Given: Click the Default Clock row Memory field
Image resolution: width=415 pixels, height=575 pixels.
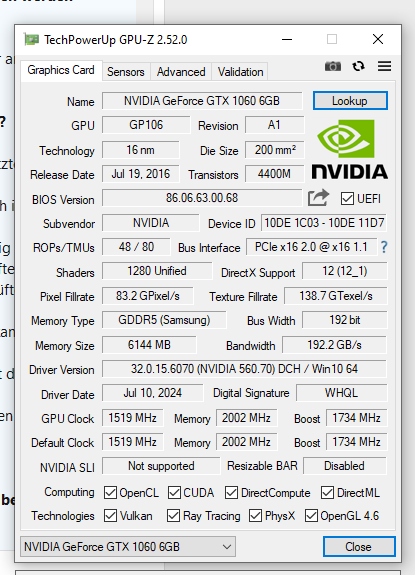Looking at the screenshot, I should point(246,442).
